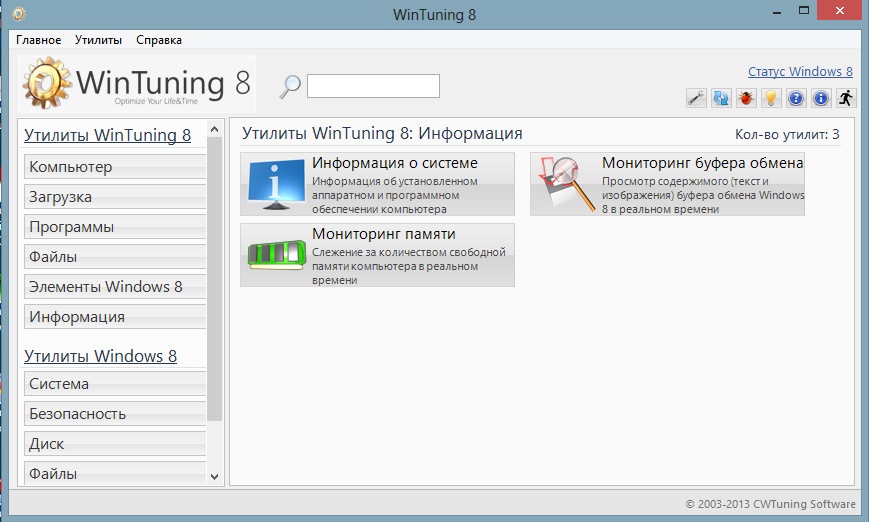Open the Справка menu
This screenshot has width=869, height=522.
coord(158,40)
